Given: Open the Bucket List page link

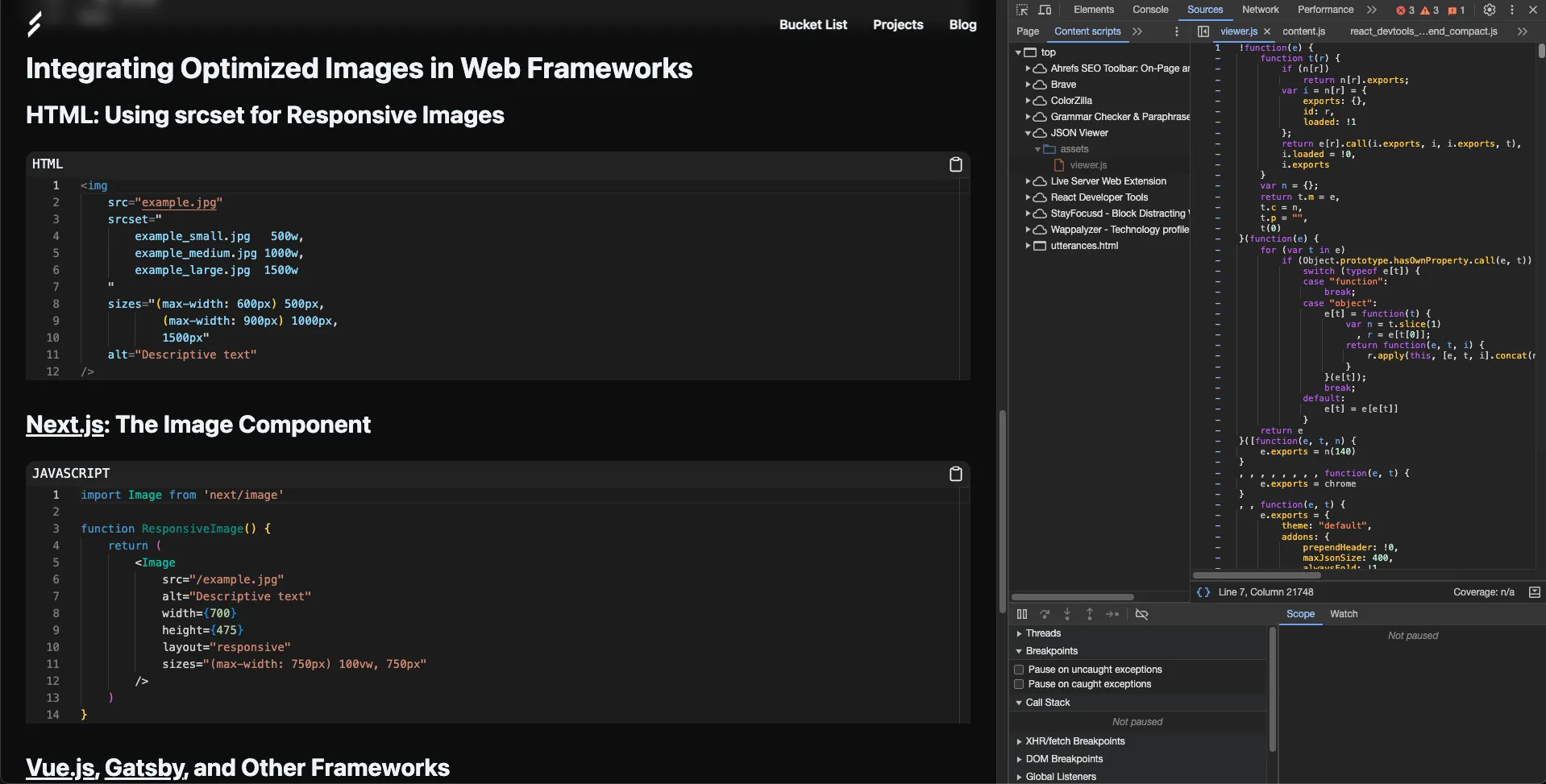Looking at the screenshot, I should coord(812,25).
